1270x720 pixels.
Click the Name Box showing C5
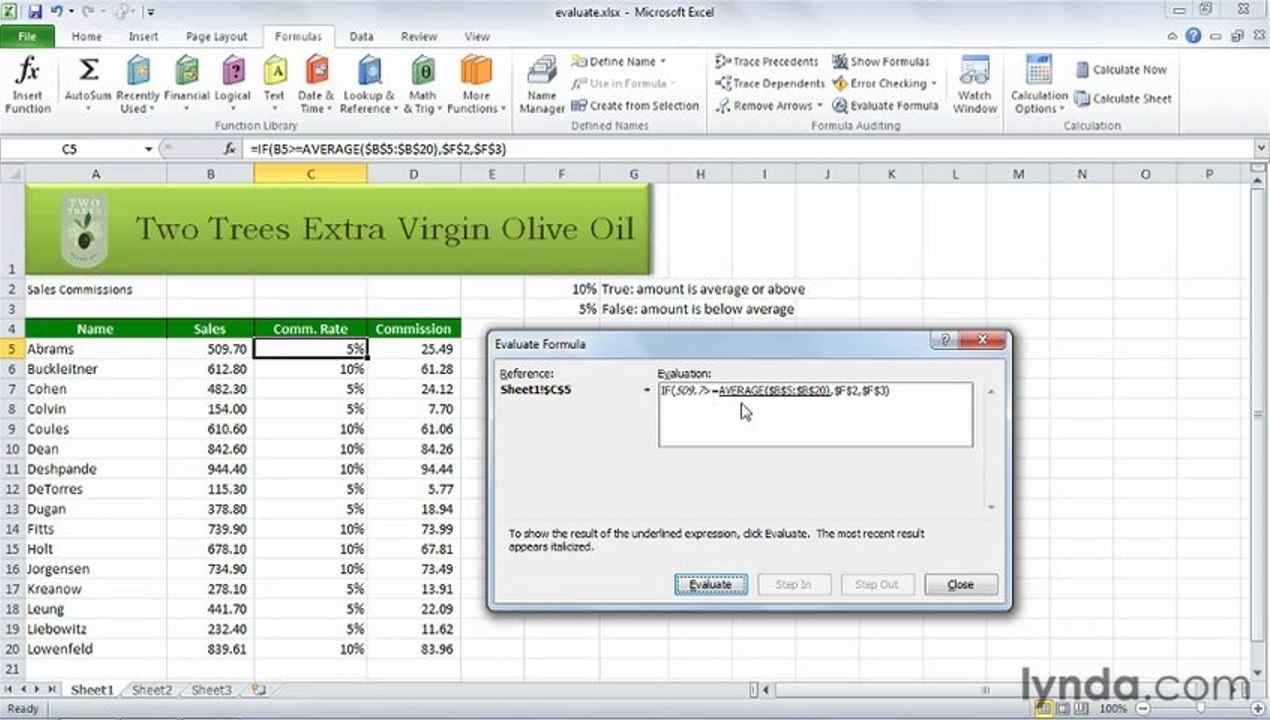(70, 149)
